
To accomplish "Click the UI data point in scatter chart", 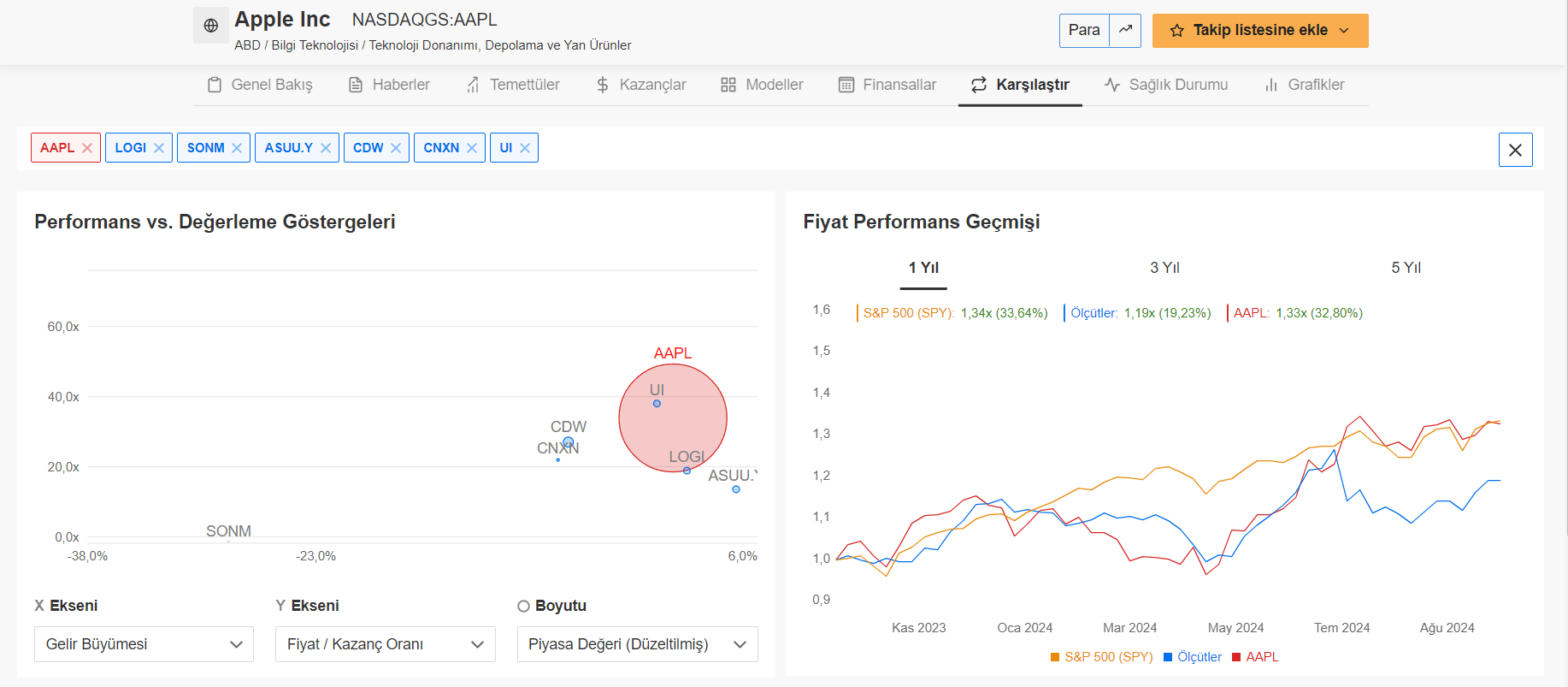I will tap(657, 403).
